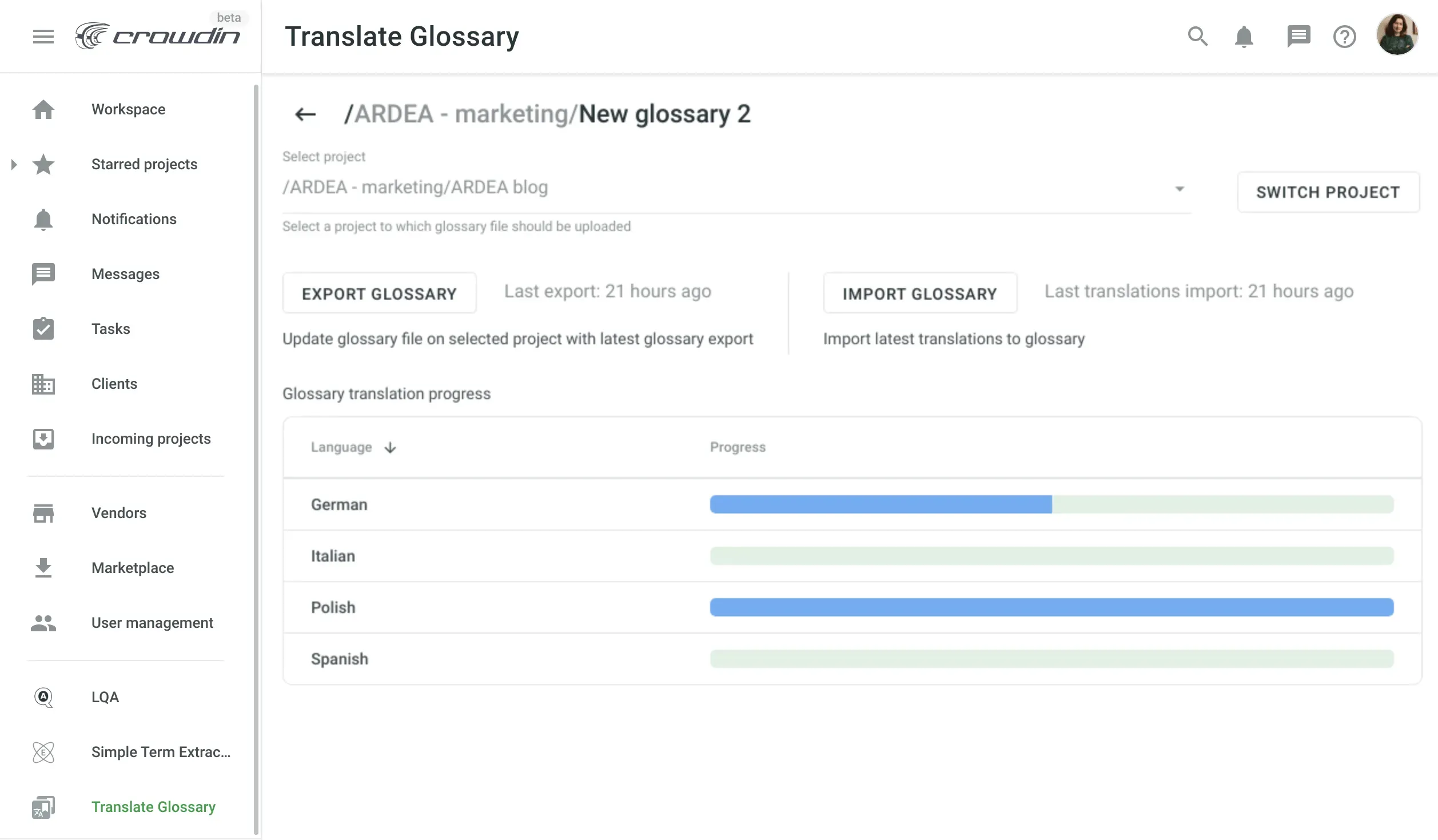The width and height of the screenshot is (1438, 840).
Task: Click the hamburger menu next to the Crowdin logo
Action: (43, 36)
